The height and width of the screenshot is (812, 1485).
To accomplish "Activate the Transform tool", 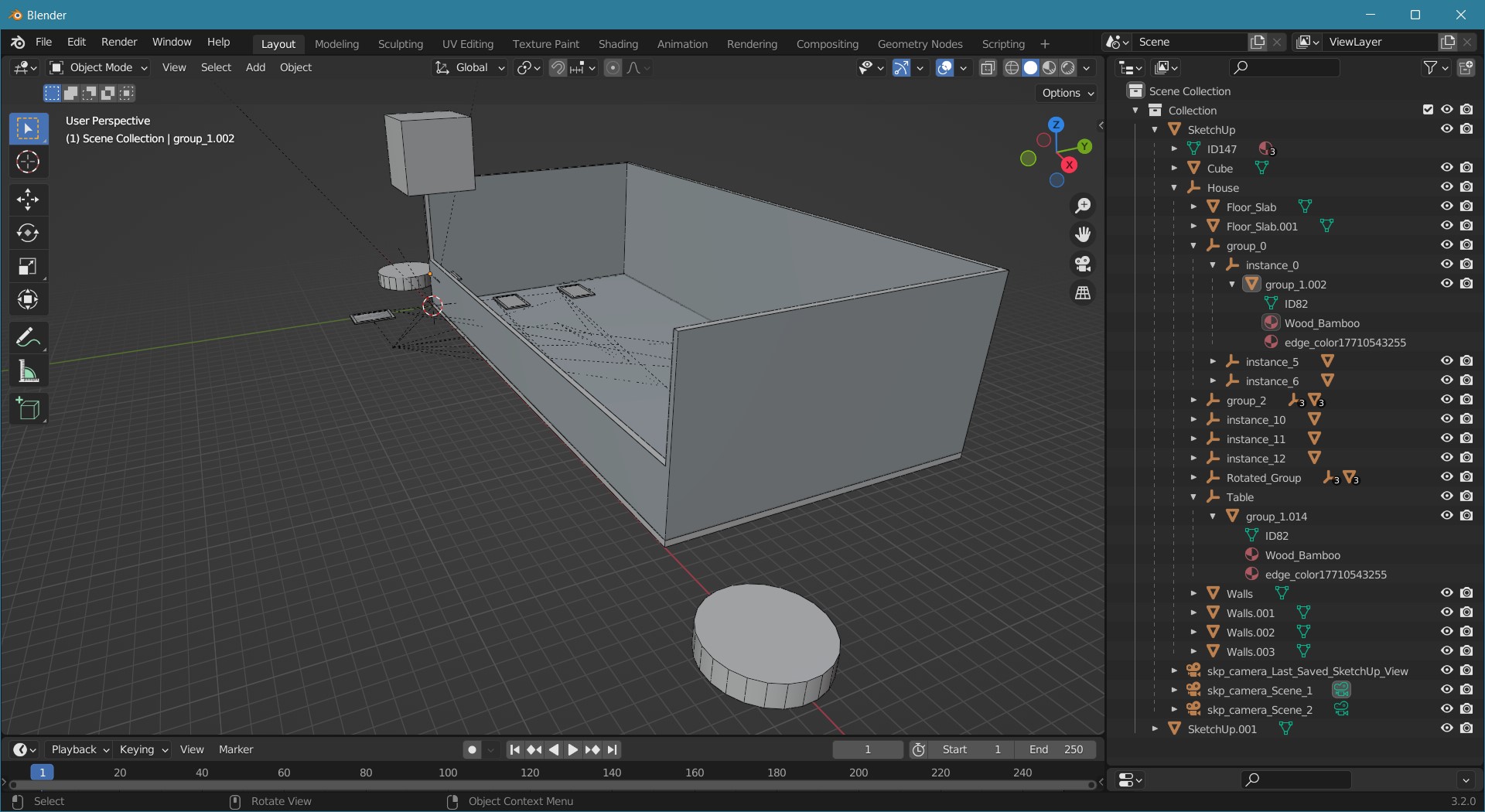I will (x=28, y=299).
